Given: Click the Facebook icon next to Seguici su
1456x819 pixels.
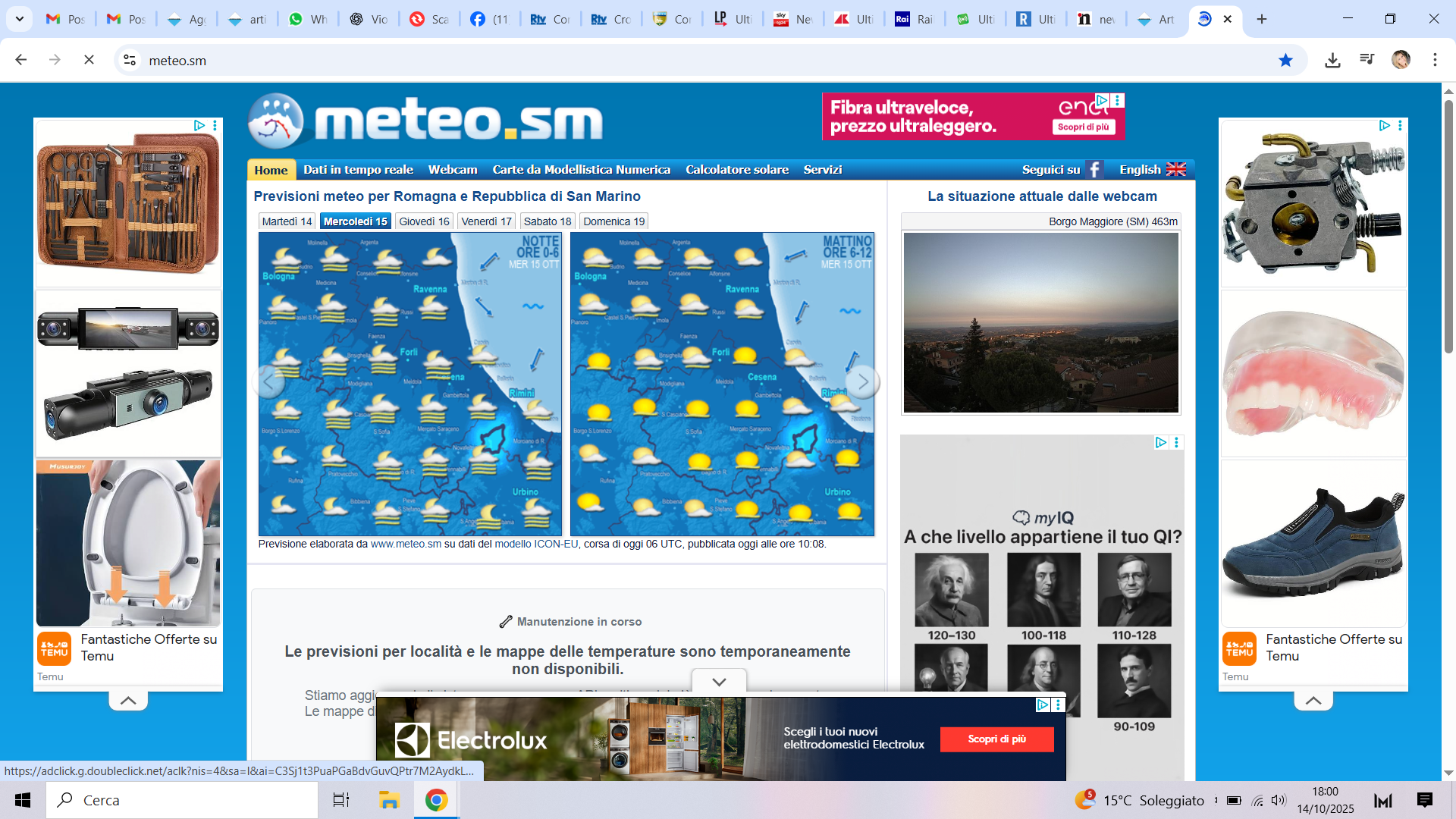Looking at the screenshot, I should point(1094,170).
